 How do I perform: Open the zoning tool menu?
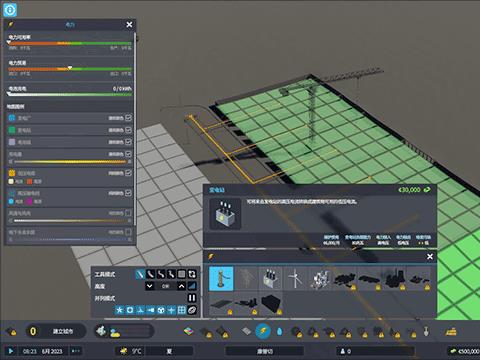(189, 331)
